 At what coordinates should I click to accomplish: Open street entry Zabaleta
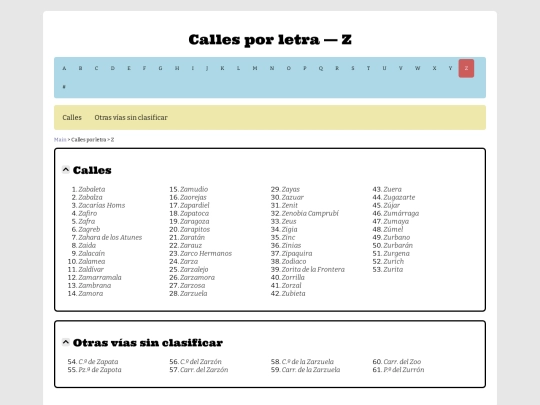92,189
